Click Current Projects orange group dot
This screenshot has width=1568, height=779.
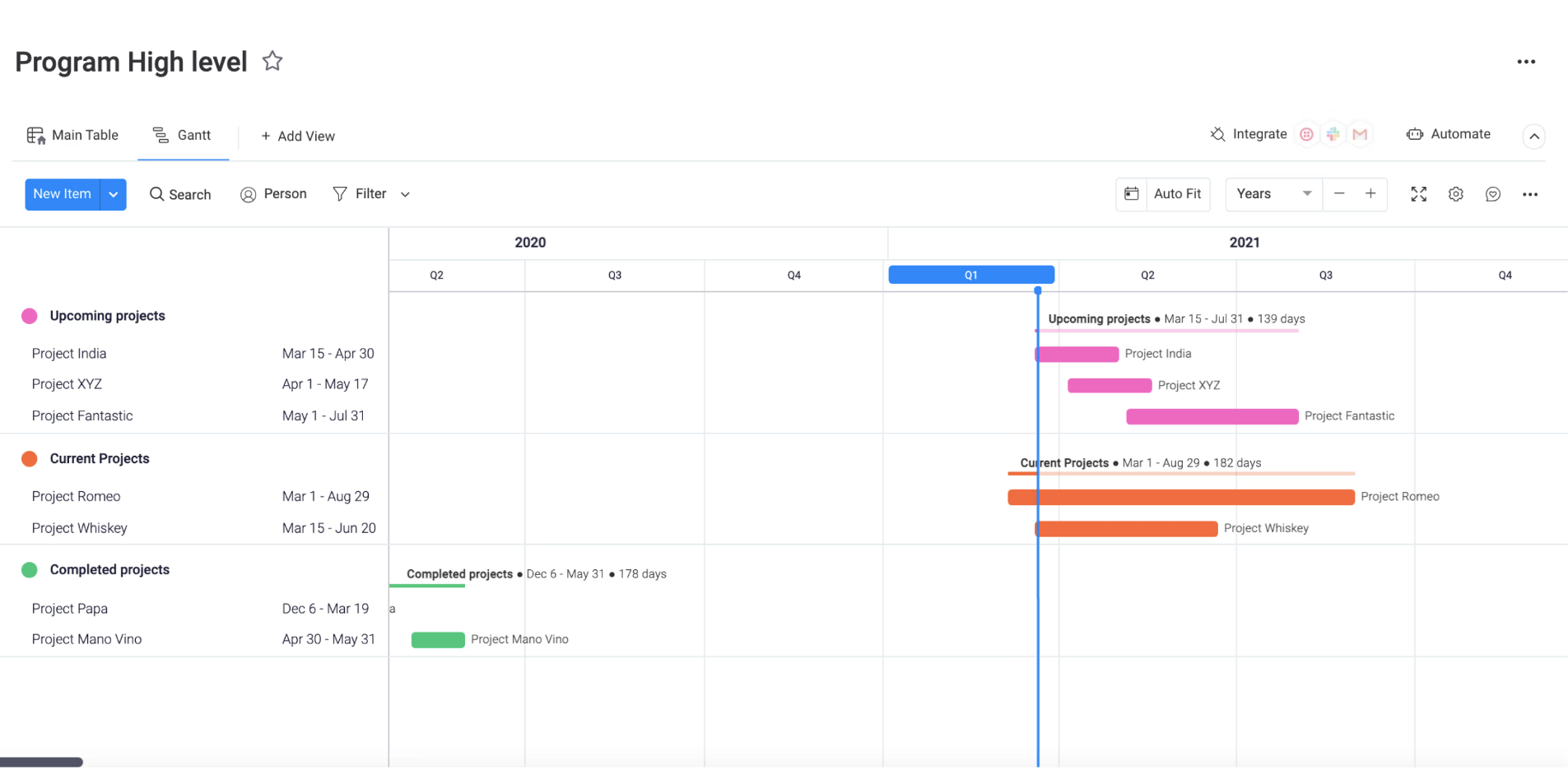point(30,459)
